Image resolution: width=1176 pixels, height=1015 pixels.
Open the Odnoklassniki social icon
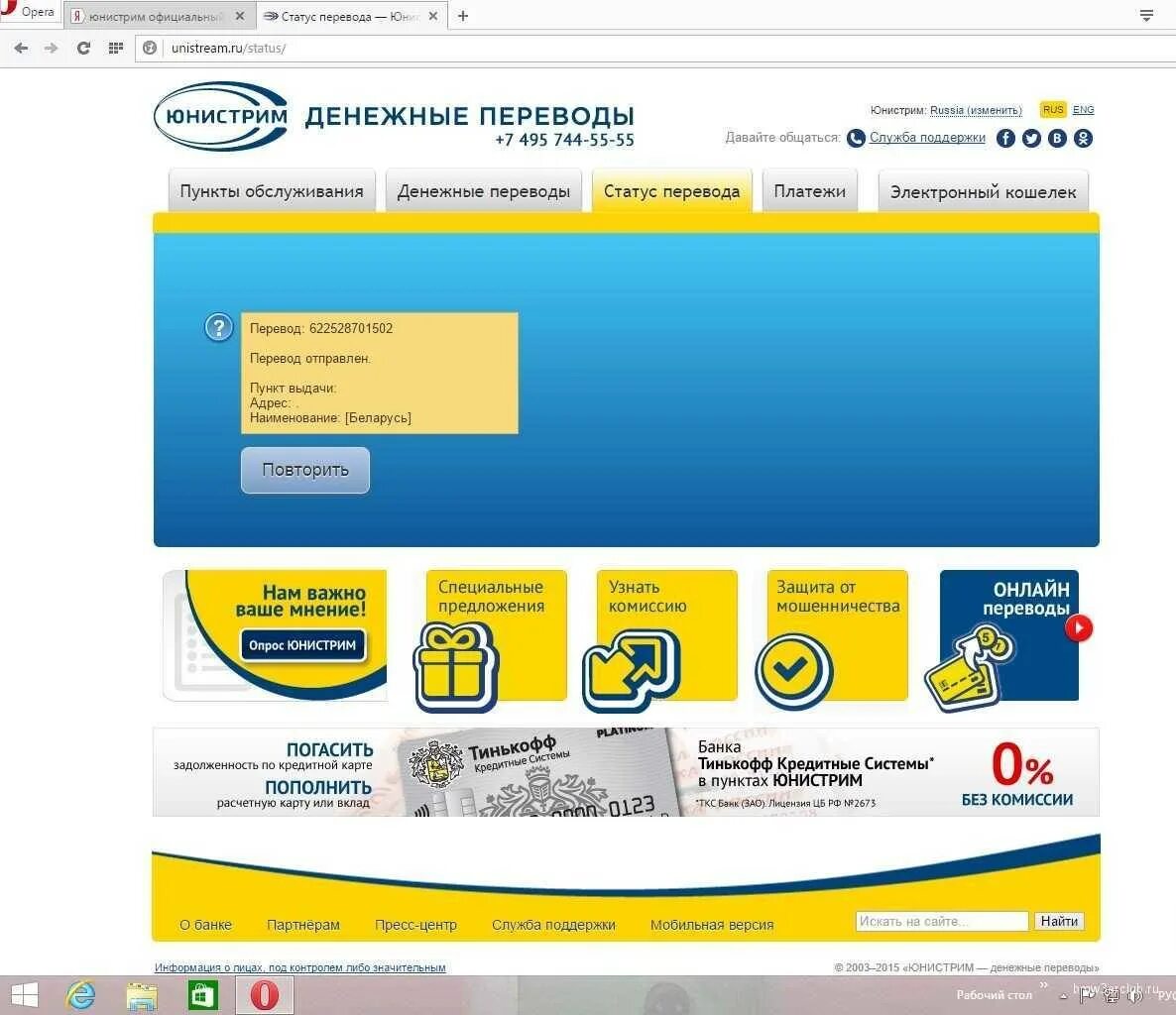pyautogui.click(x=1083, y=138)
